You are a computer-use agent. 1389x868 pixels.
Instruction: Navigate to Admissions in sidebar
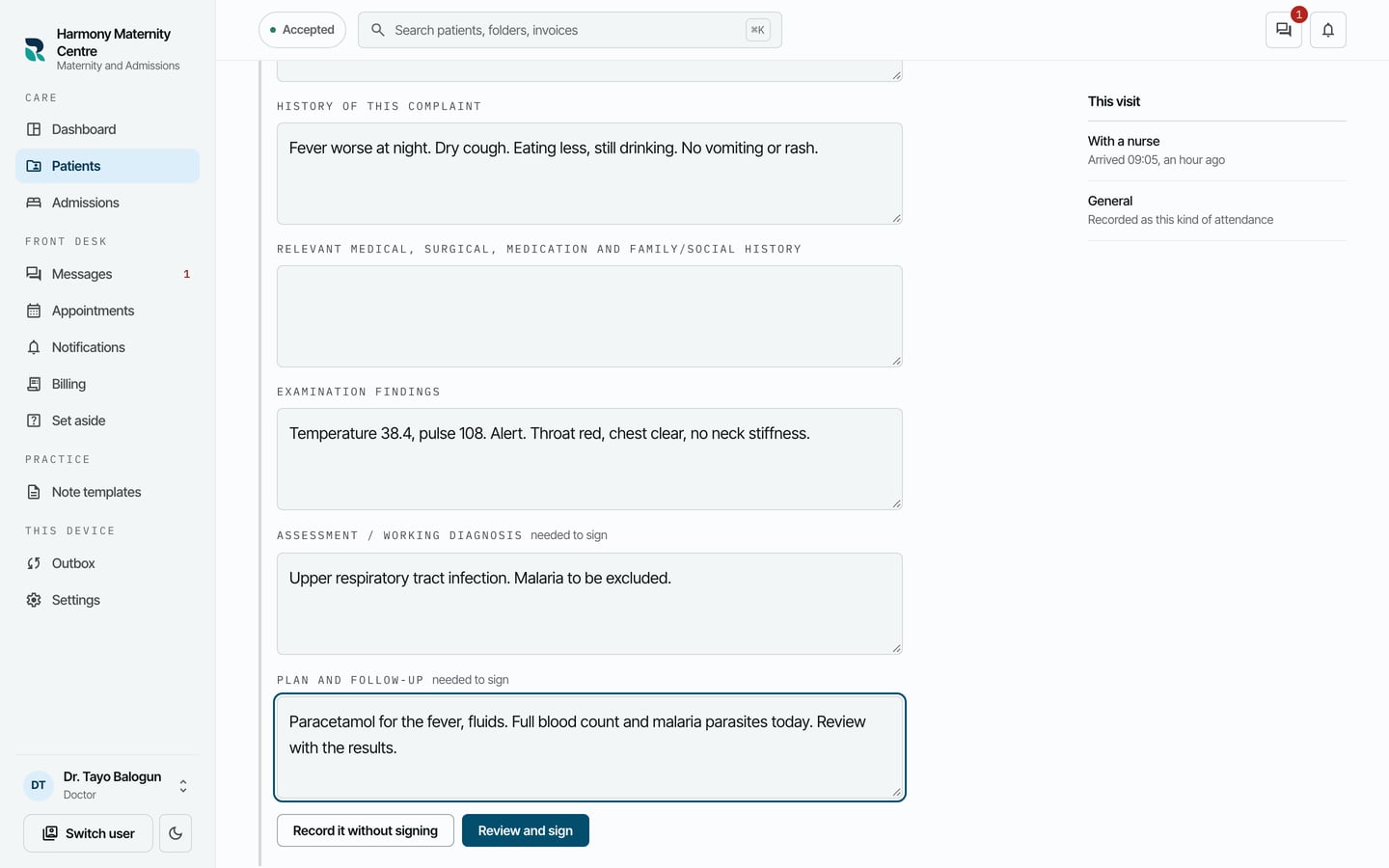(107, 203)
